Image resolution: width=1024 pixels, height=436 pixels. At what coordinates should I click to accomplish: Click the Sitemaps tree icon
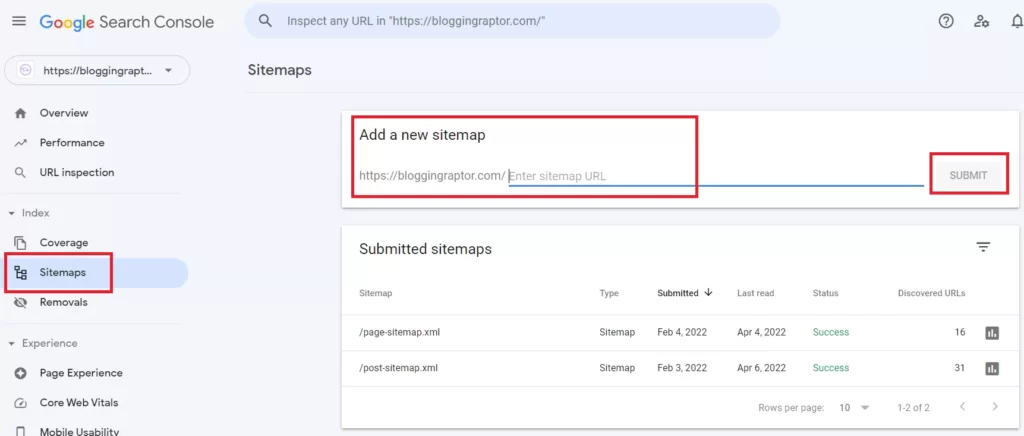[21, 273]
